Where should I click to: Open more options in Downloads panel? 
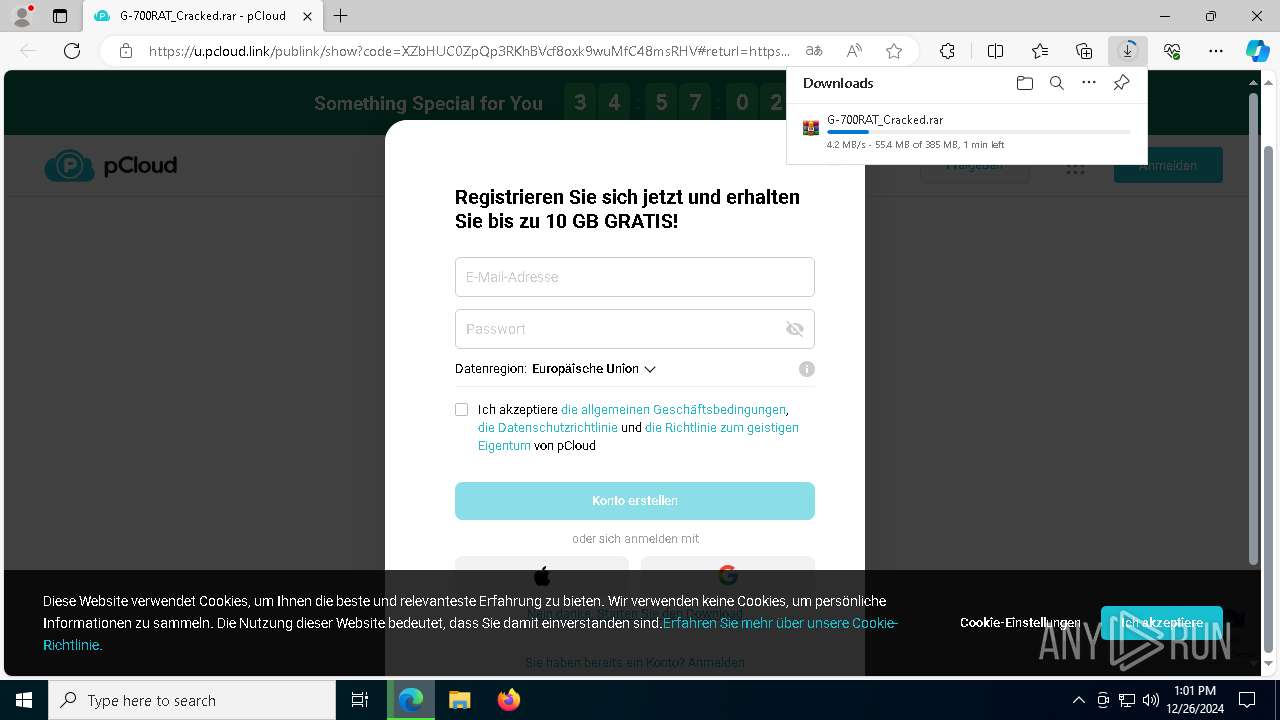[1089, 83]
